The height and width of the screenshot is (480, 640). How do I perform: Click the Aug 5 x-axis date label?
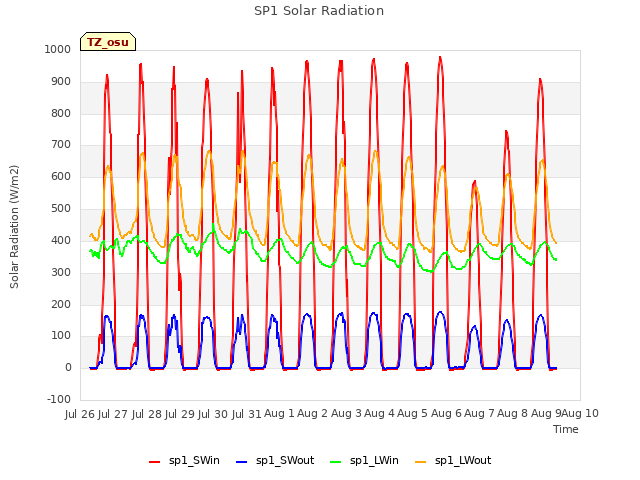tap(412, 414)
